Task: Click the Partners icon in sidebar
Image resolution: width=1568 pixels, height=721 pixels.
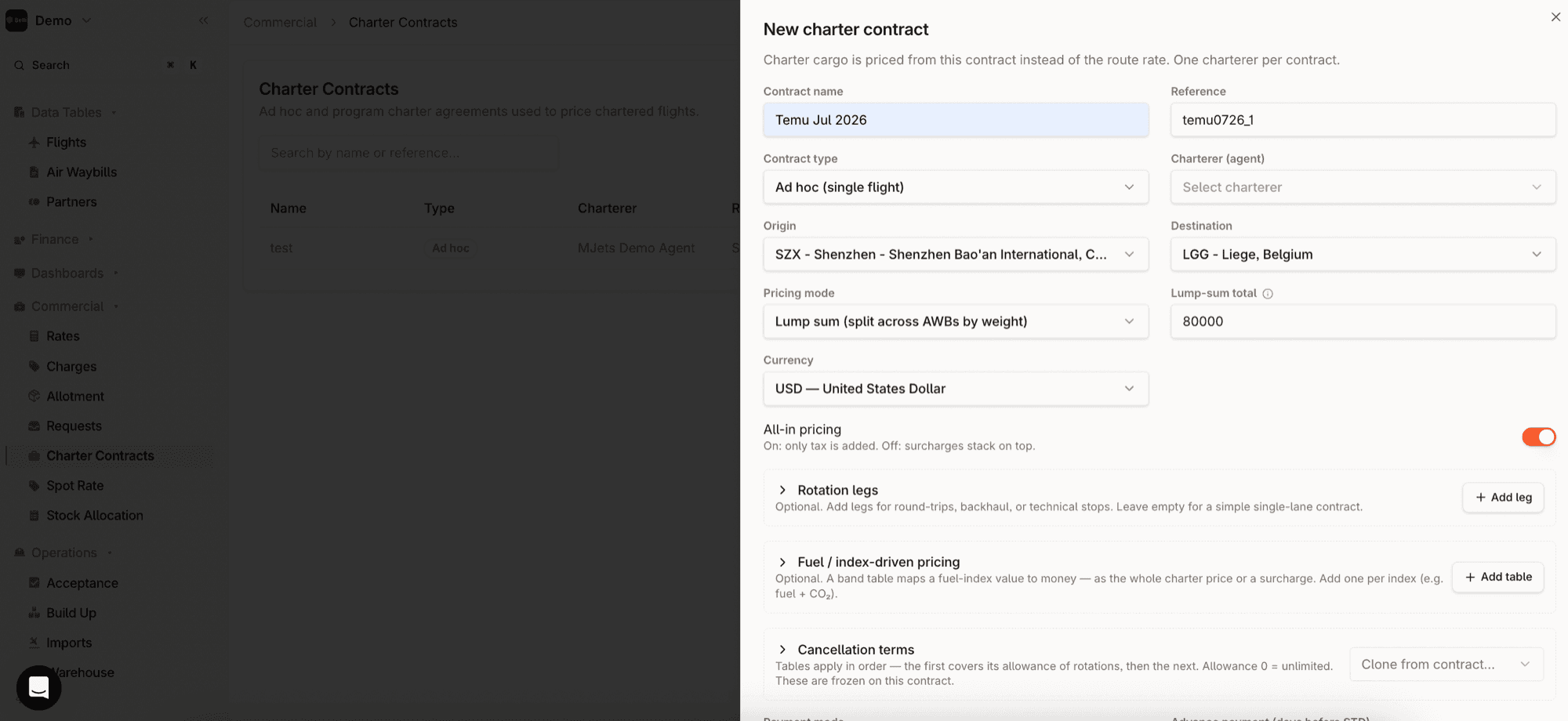Action: click(x=34, y=201)
